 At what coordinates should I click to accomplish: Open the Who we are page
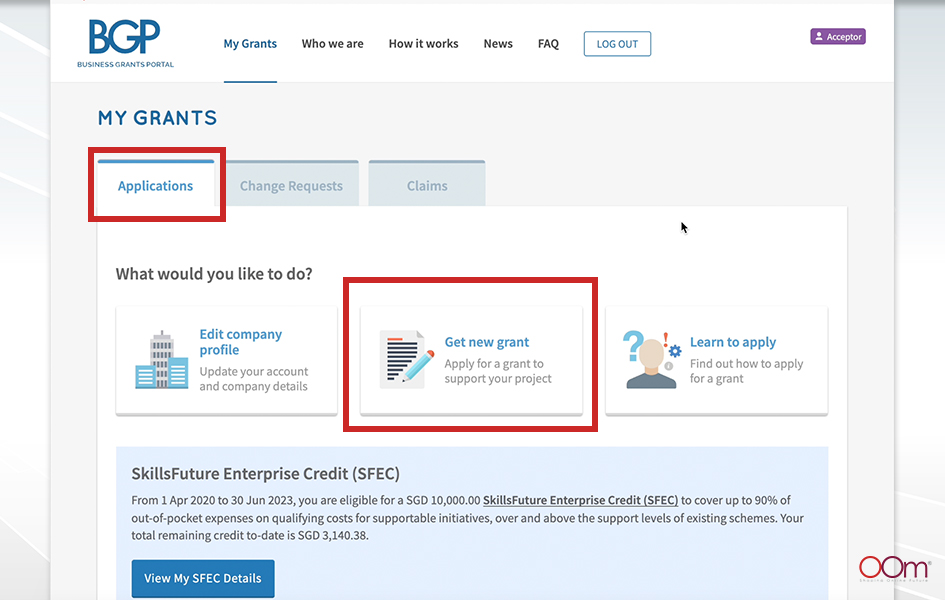click(333, 44)
